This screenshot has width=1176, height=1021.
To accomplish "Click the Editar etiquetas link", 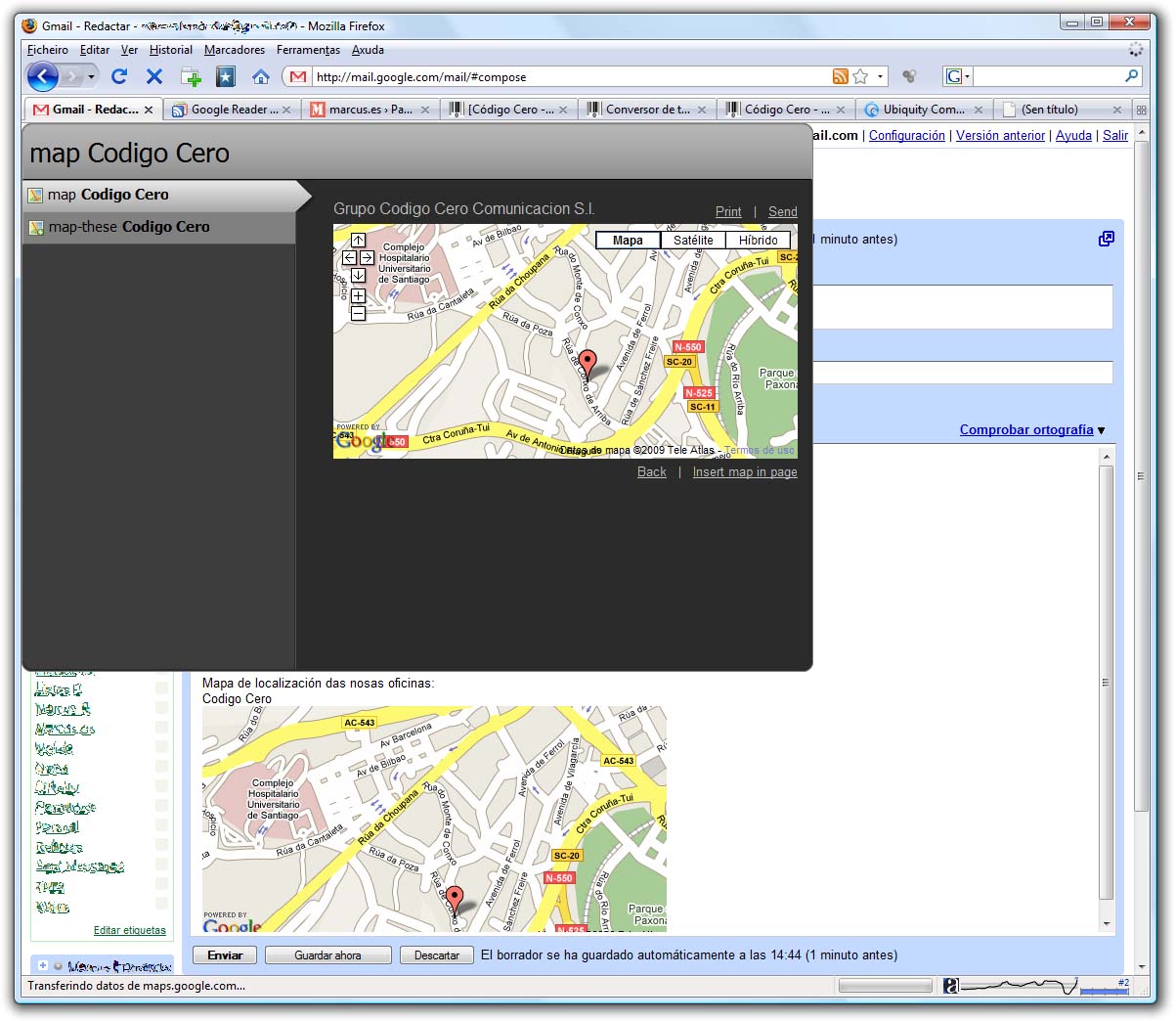I will [130, 931].
